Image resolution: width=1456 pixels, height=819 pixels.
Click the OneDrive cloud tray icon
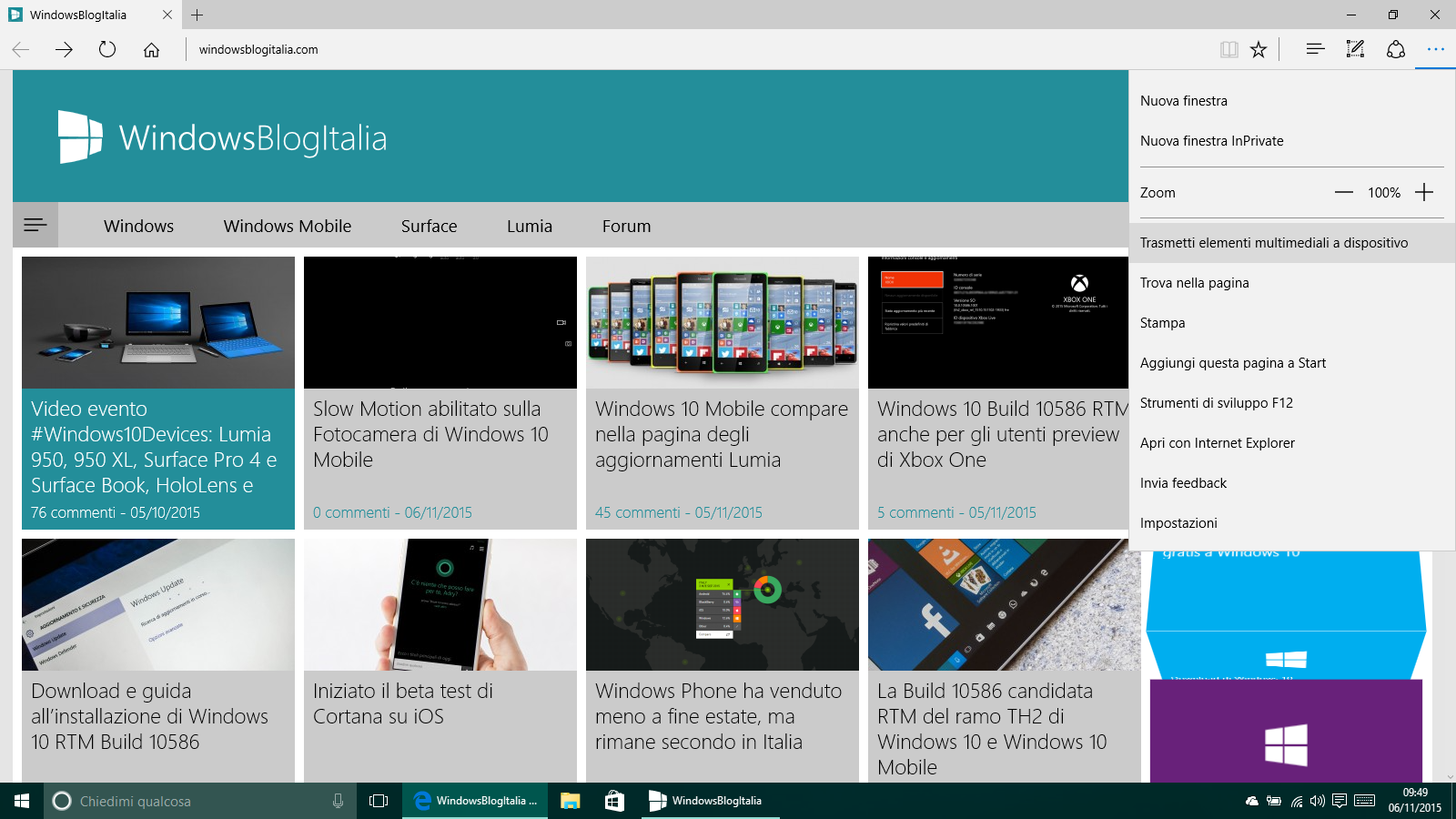[x=1252, y=801]
